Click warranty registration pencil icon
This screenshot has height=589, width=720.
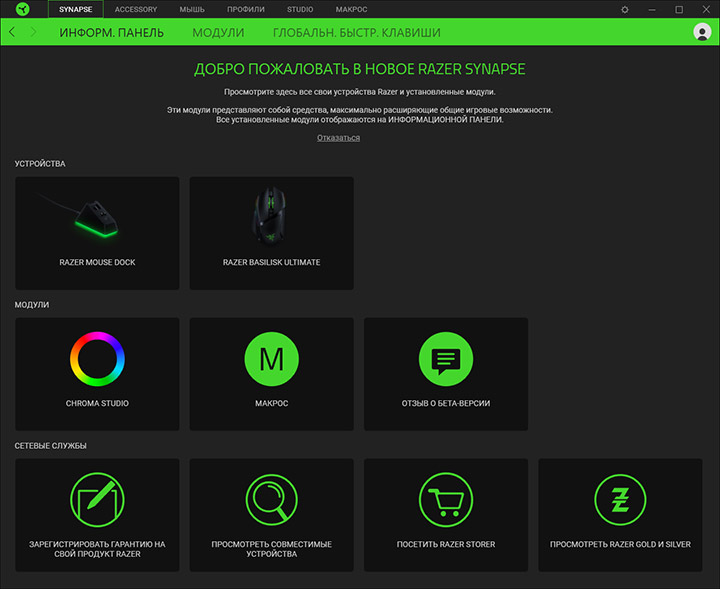(x=97, y=499)
